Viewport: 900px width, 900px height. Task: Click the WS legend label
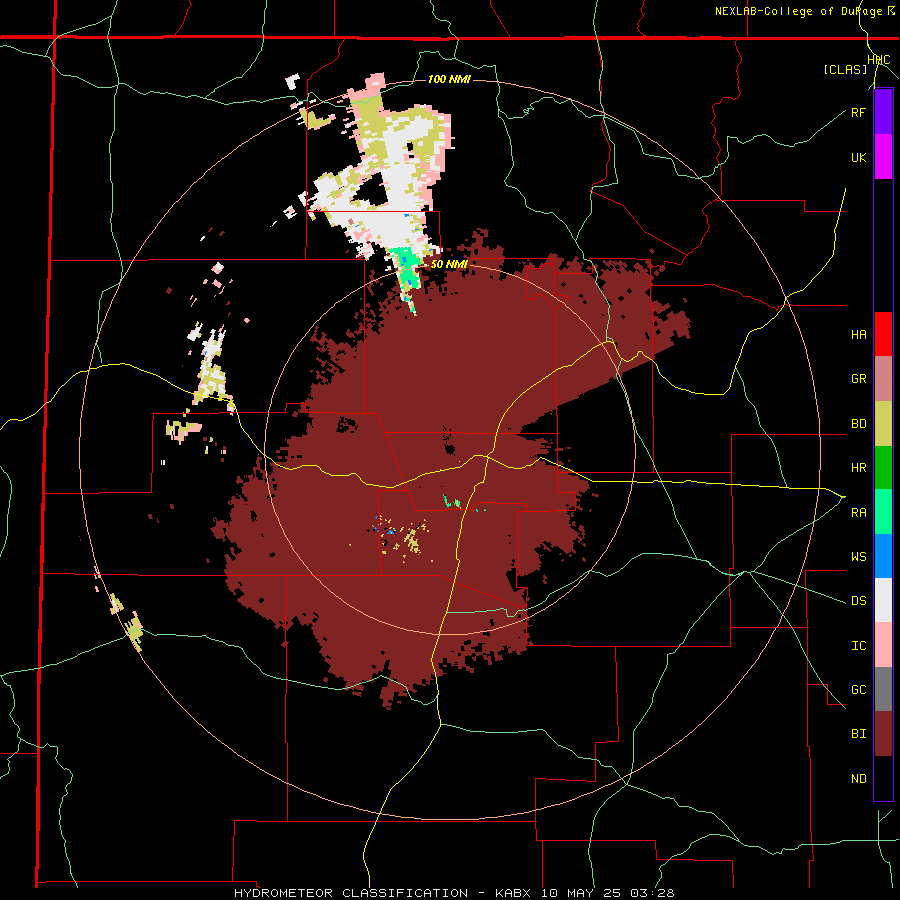point(858,557)
